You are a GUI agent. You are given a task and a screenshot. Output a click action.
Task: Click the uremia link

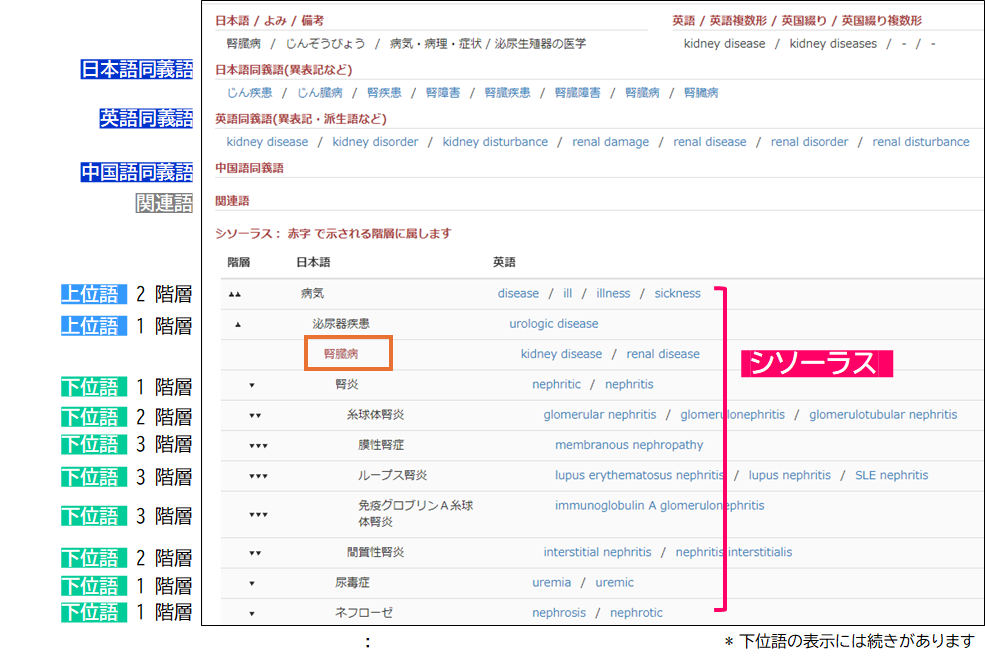click(552, 582)
